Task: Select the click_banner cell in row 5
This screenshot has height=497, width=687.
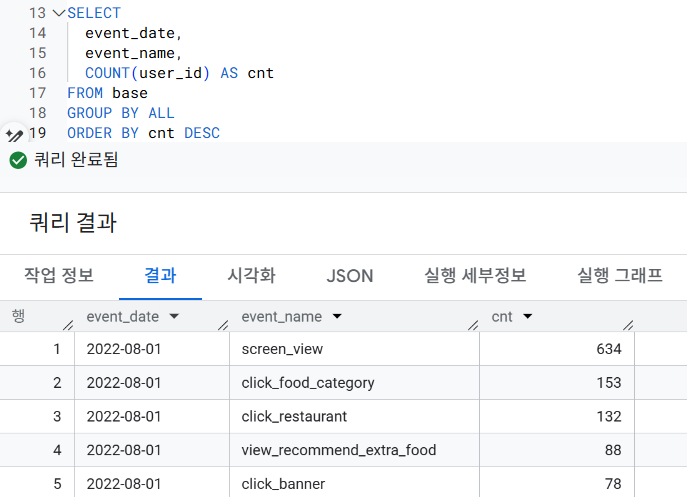Action: click(x=282, y=484)
